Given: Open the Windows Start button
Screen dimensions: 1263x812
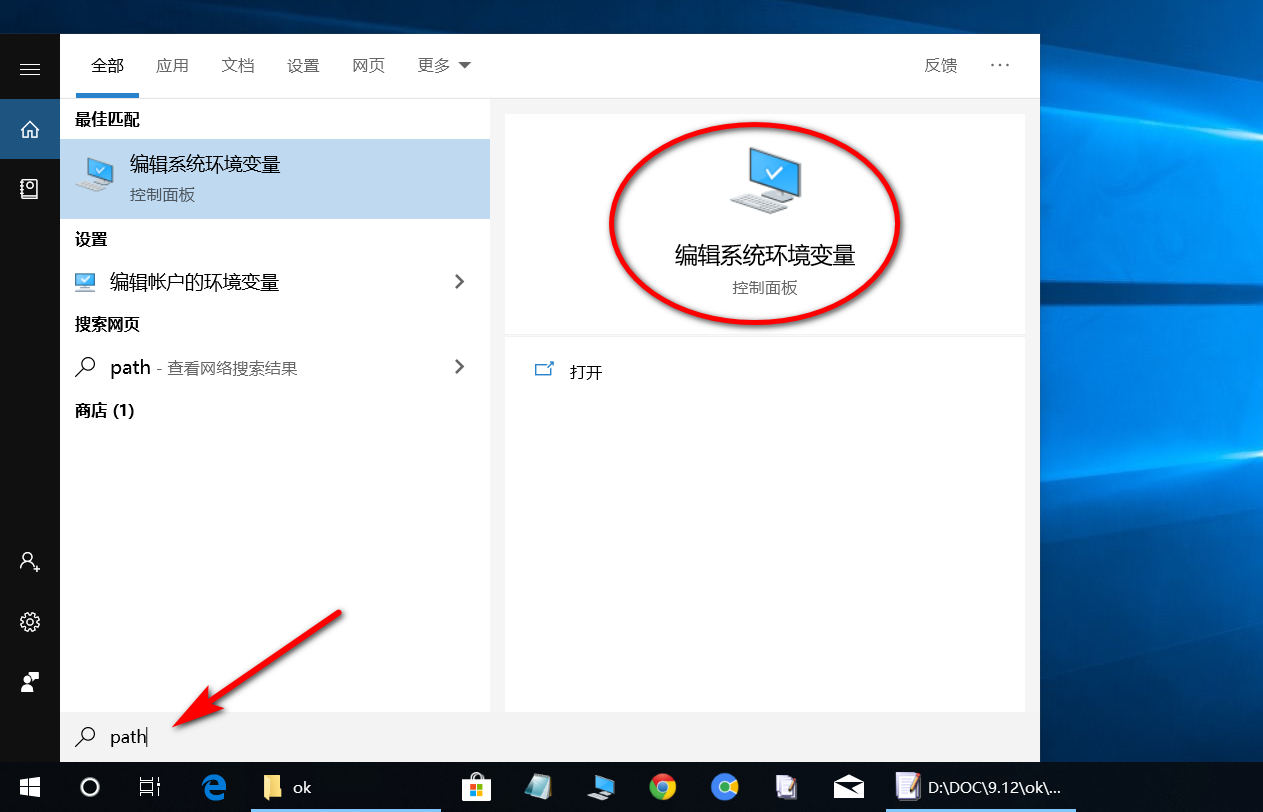Looking at the screenshot, I should pos(30,787).
